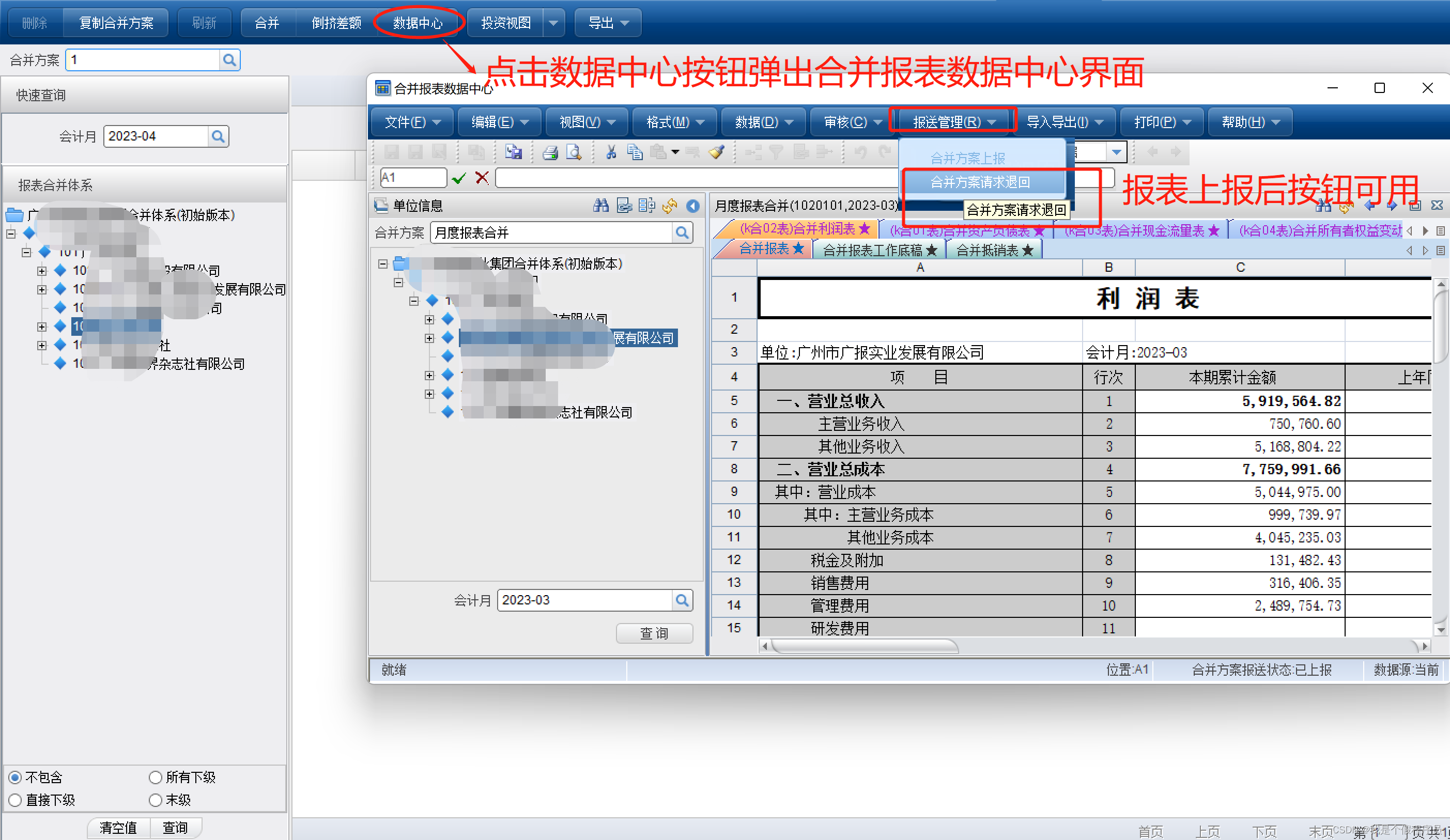Viewport: 1450px width, 840px height.
Task: Click the print icon in toolbar
Action: coord(550,152)
